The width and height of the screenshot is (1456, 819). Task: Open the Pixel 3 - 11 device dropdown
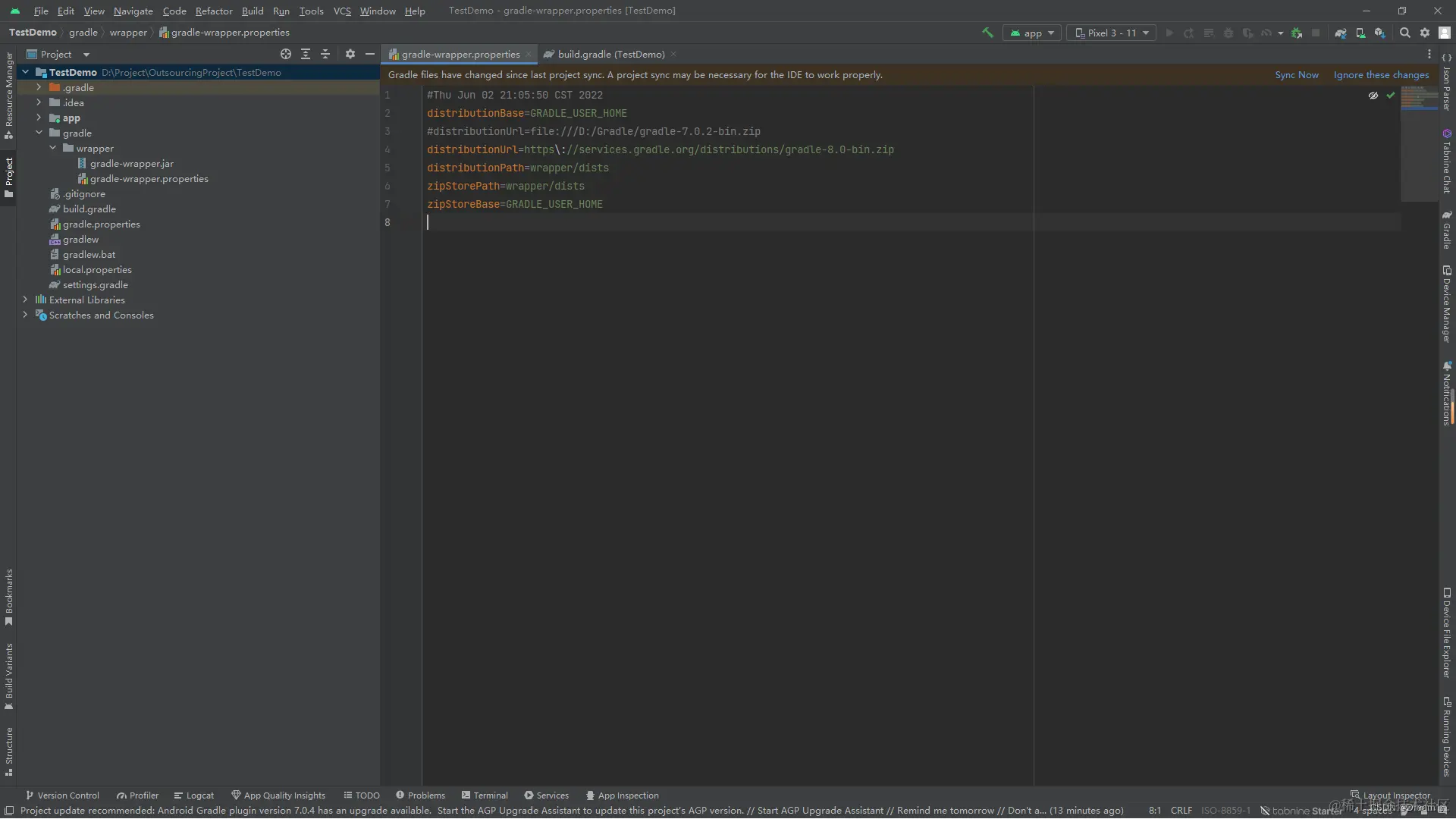tap(1111, 33)
